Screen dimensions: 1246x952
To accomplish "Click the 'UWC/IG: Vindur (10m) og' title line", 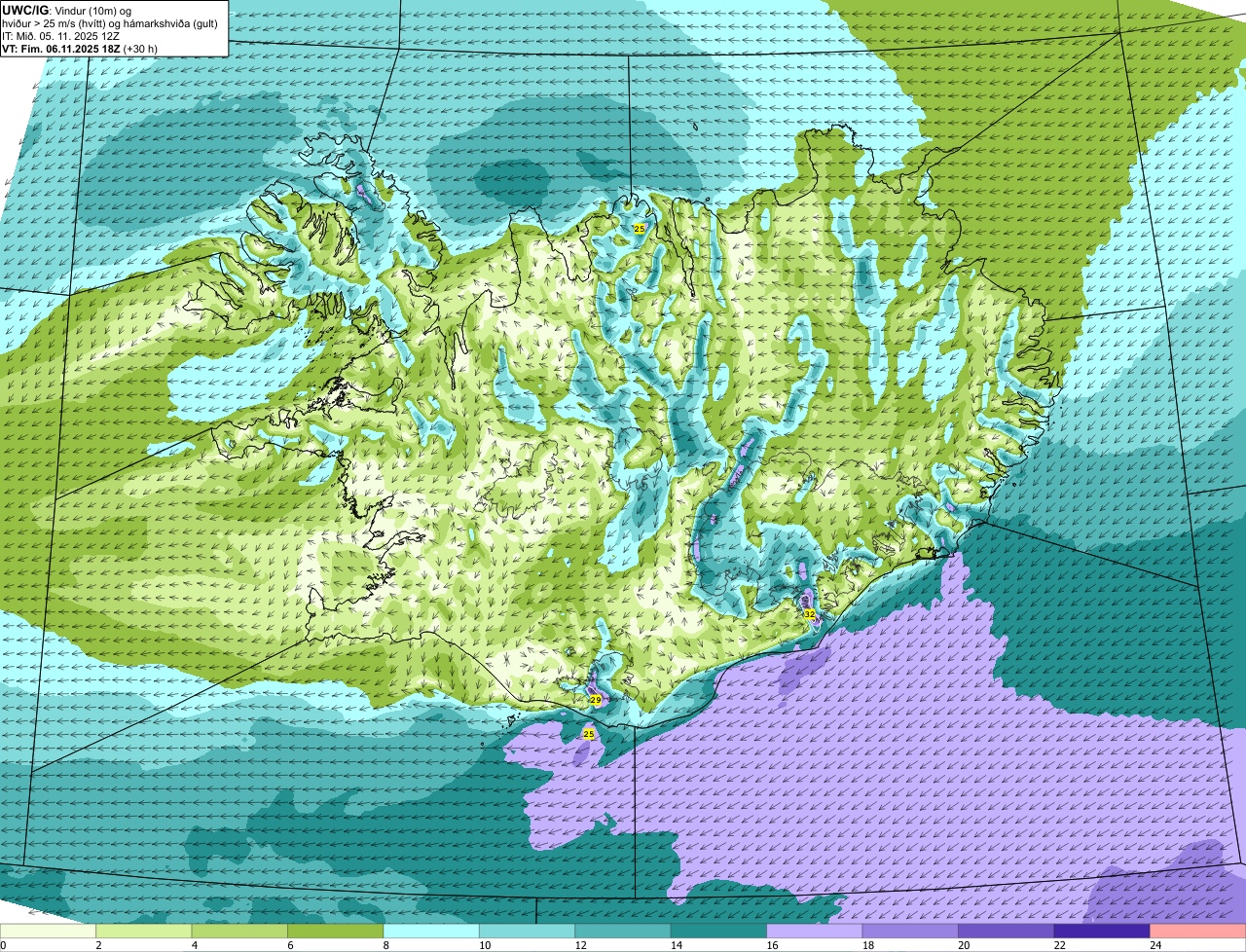I will [x=66, y=10].
